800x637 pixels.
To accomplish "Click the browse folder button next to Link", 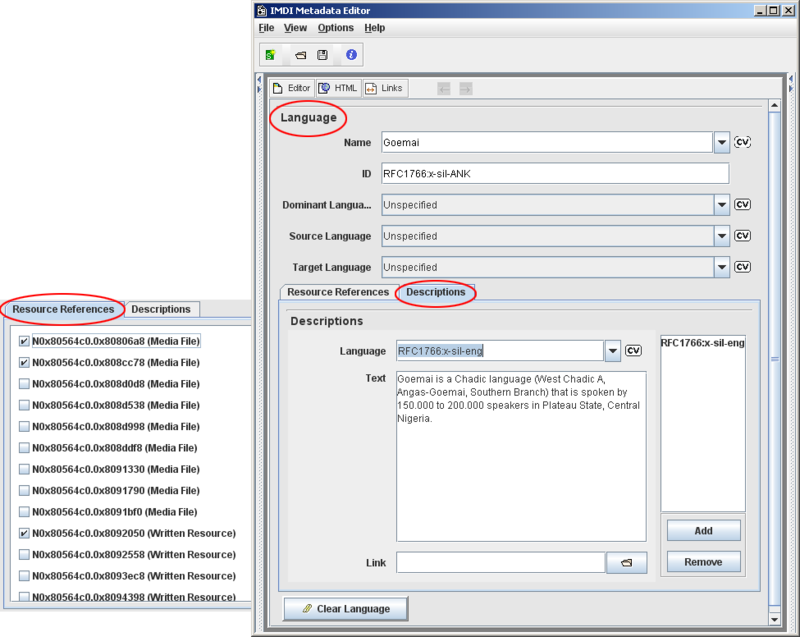I will pyautogui.click(x=627, y=563).
